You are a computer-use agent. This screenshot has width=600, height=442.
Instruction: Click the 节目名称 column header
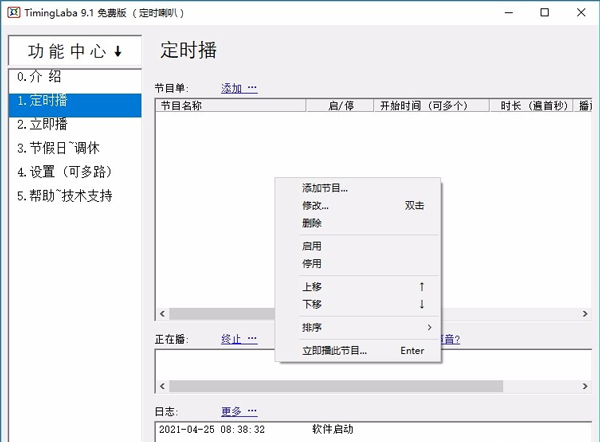click(231, 106)
